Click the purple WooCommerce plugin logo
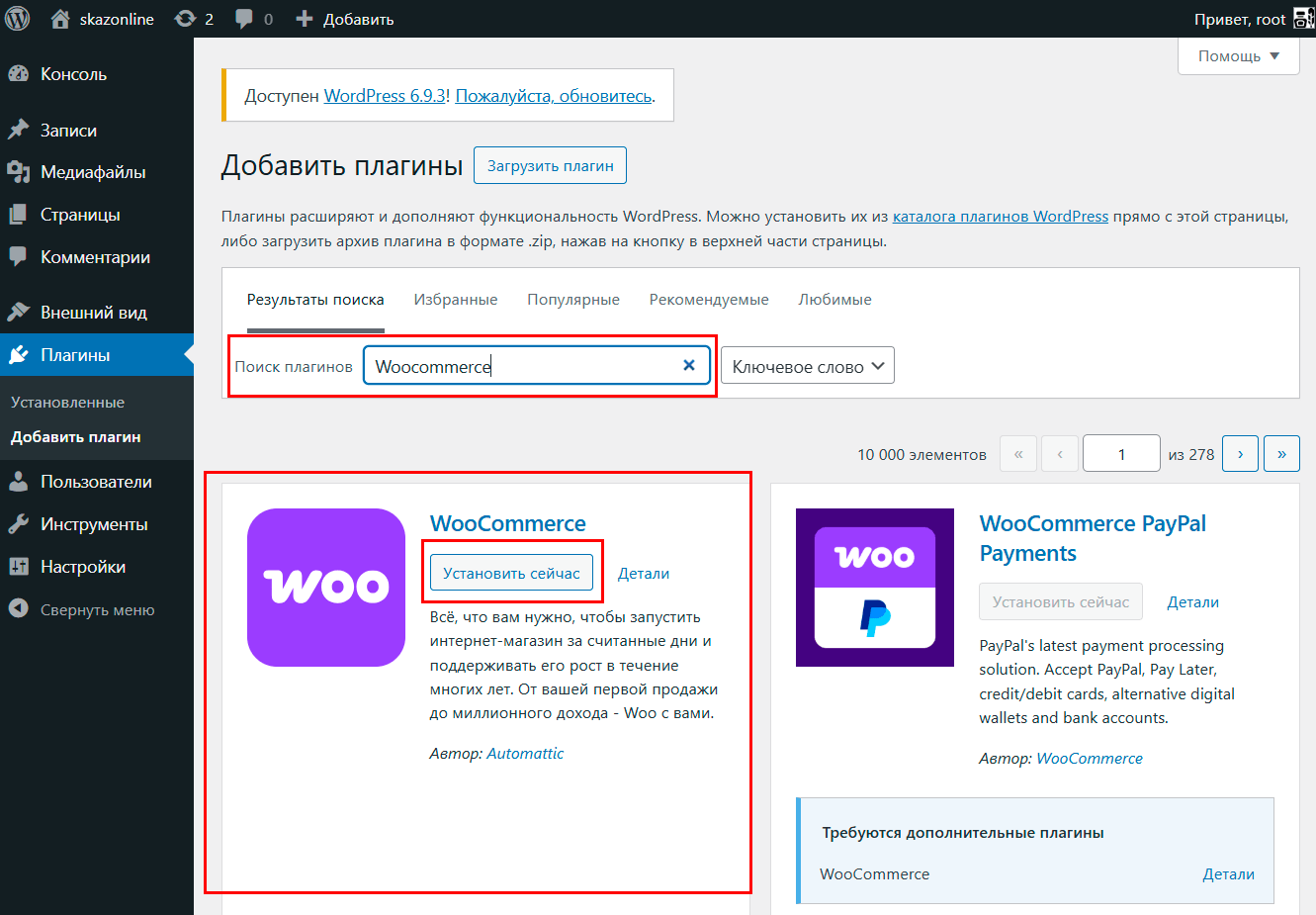Screen dimensions: 1316x915 click(326, 587)
